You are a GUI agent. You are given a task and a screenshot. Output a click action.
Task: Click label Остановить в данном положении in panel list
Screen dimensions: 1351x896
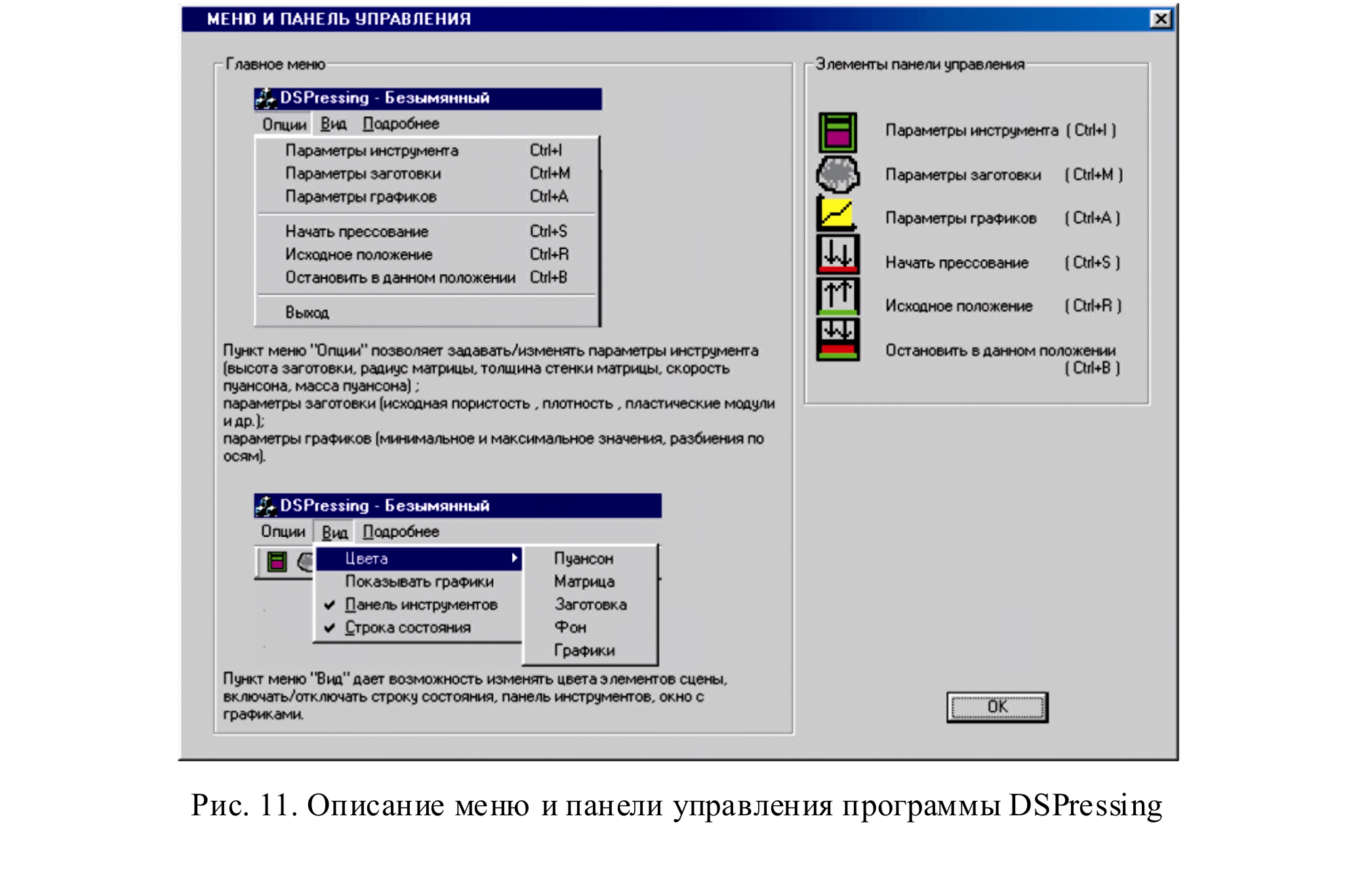pyautogui.click(x=1001, y=350)
